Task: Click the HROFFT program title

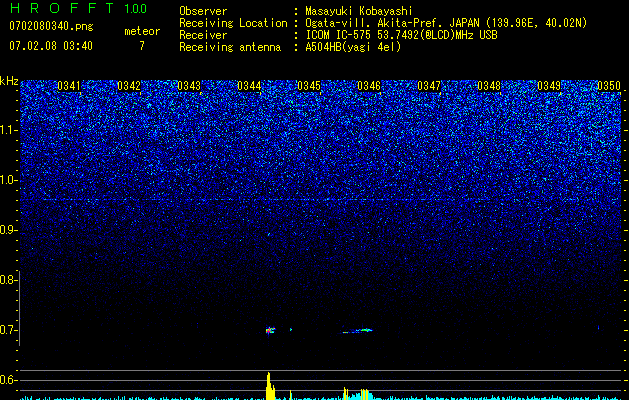Action: pyautogui.click(x=63, y=8)
